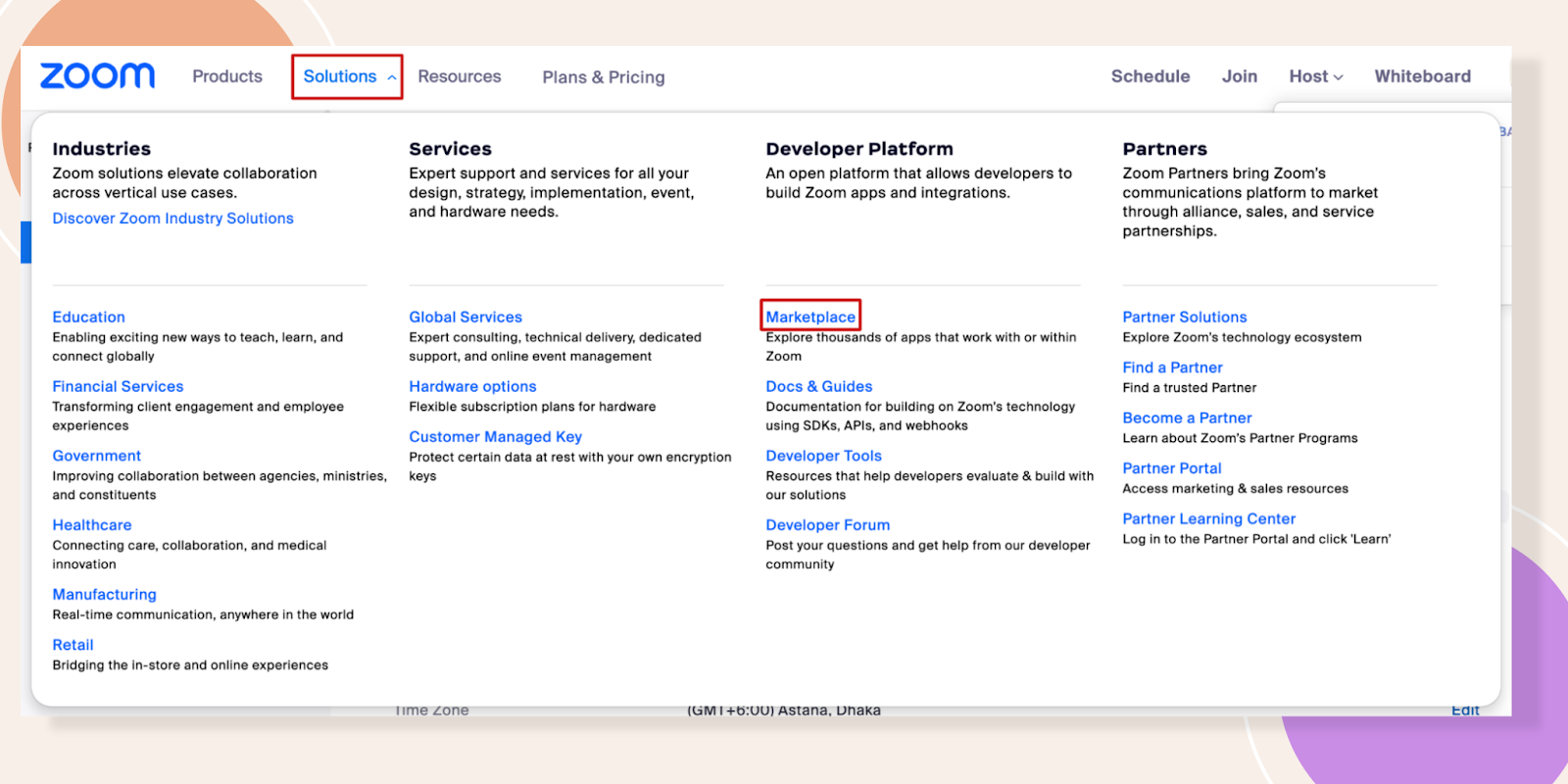Open Partner Solutions link
This screenshot has height=784, width=1568.
[1185, 318]
